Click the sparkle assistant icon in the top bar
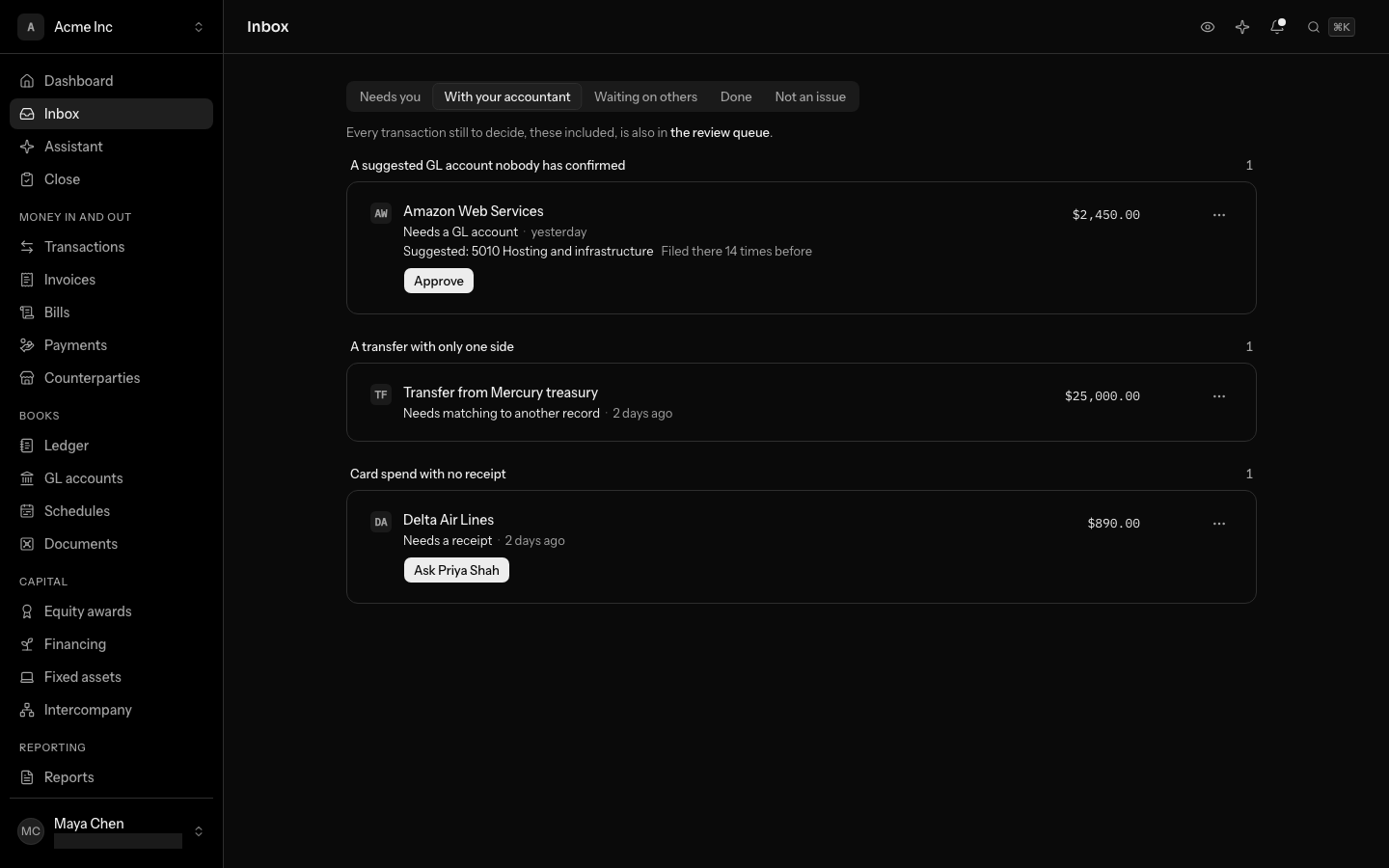The image size is (1389, 868). click(1242, 27)
